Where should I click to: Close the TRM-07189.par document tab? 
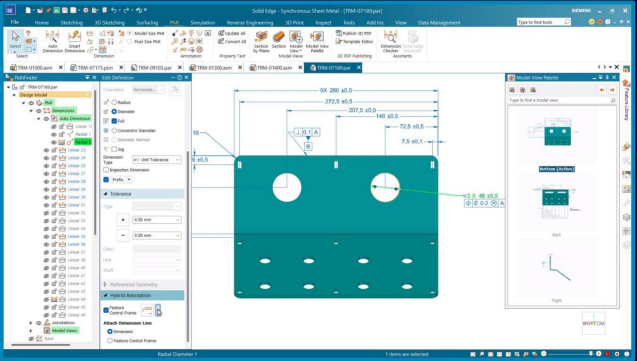[x=359, y=68]
